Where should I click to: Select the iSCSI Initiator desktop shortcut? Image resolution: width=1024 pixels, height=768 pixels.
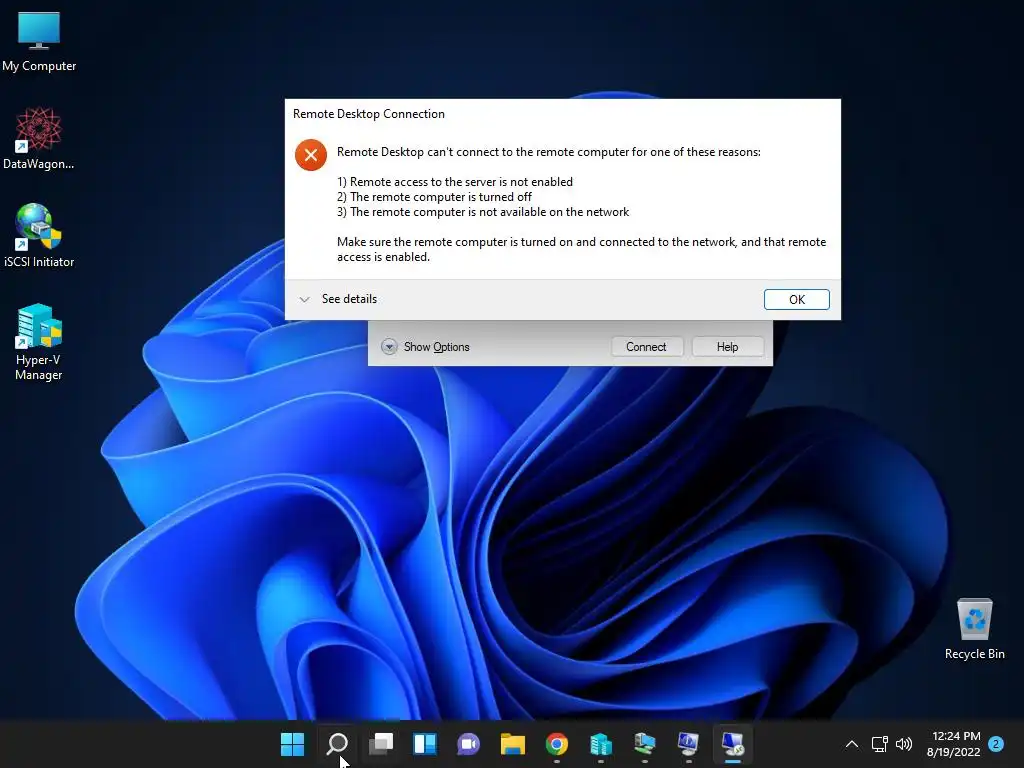pos(39,236)
